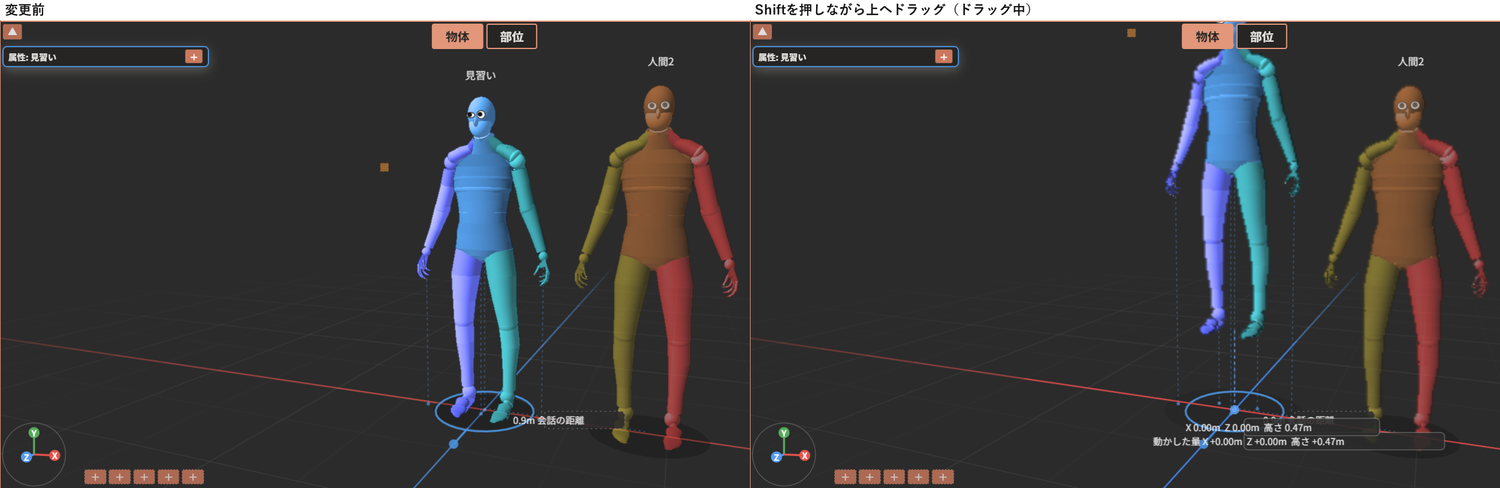
Task: Select 部位 tab in the drag view
Action: click(1262, 37)
